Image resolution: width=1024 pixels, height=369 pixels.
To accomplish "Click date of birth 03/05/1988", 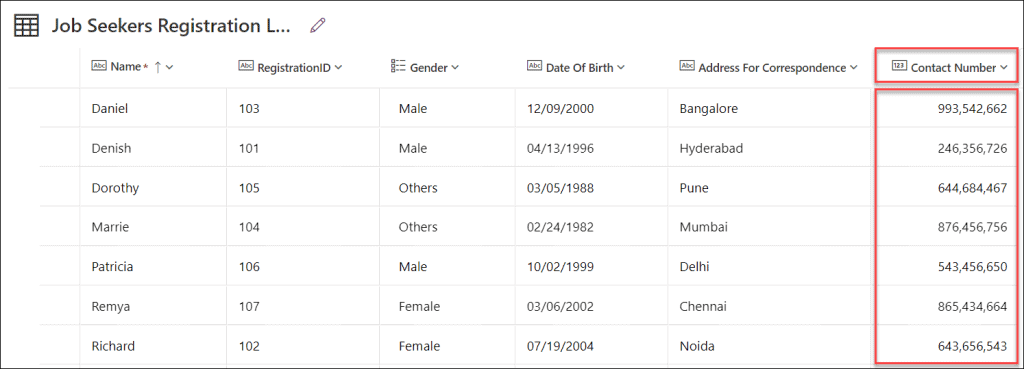I will click(560, 188).
